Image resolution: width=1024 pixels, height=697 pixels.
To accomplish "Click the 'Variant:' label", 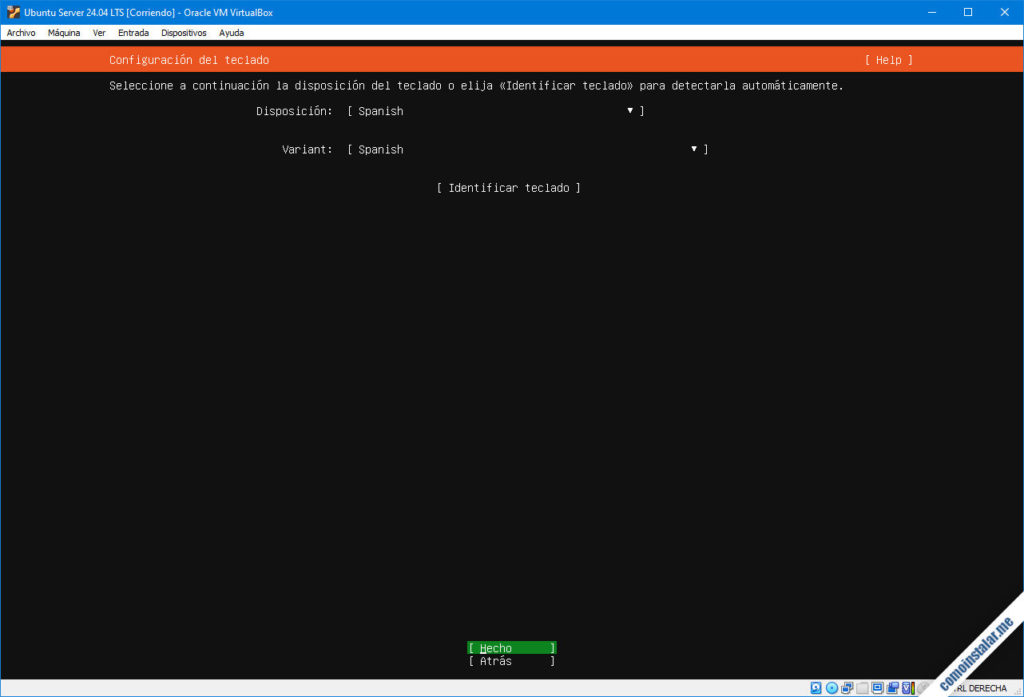I will [307, 150].
